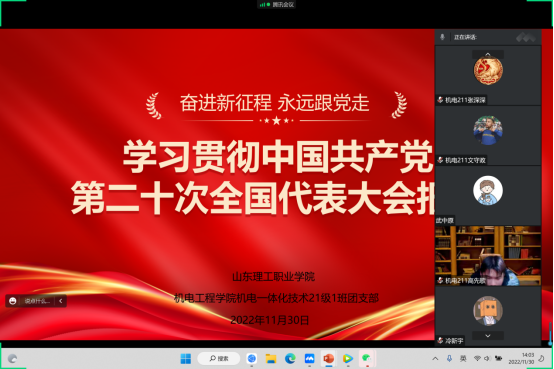The width and height of the screenshot is (554, 369).
Task: Go to the previous participants with the up chevron
Action: tap(488, 54)
